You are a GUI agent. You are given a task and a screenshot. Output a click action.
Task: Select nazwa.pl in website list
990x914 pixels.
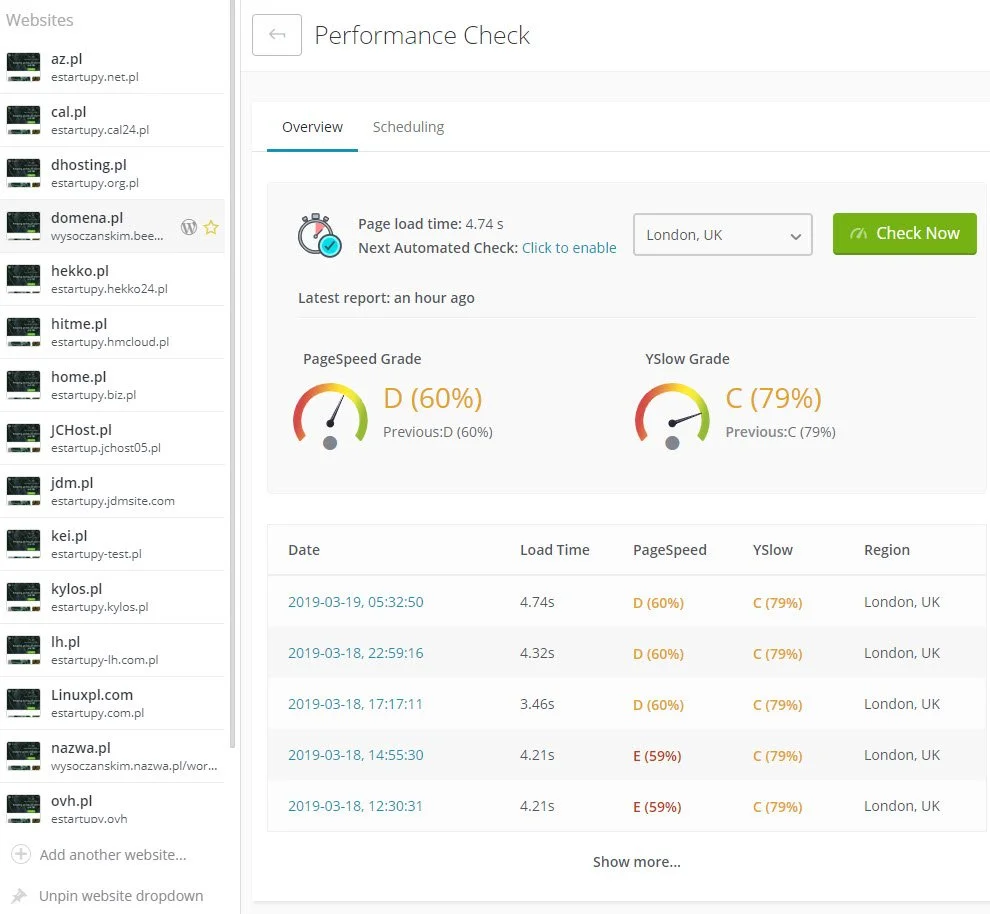coord(112,756)
